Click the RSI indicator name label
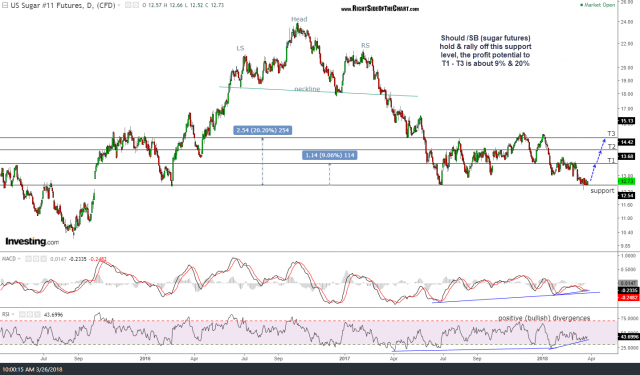This screenshot has height=375, width=640. [x=6, y=315]
